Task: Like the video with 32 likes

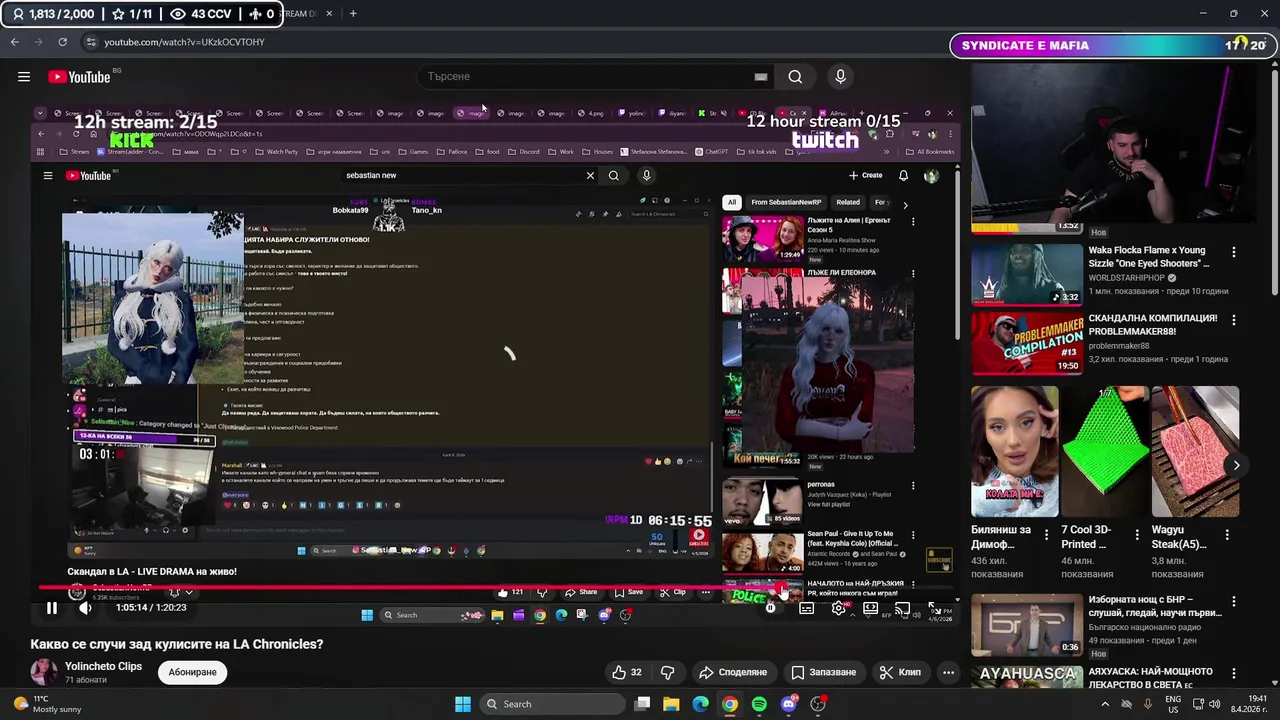Action: (x=627, y=672)
